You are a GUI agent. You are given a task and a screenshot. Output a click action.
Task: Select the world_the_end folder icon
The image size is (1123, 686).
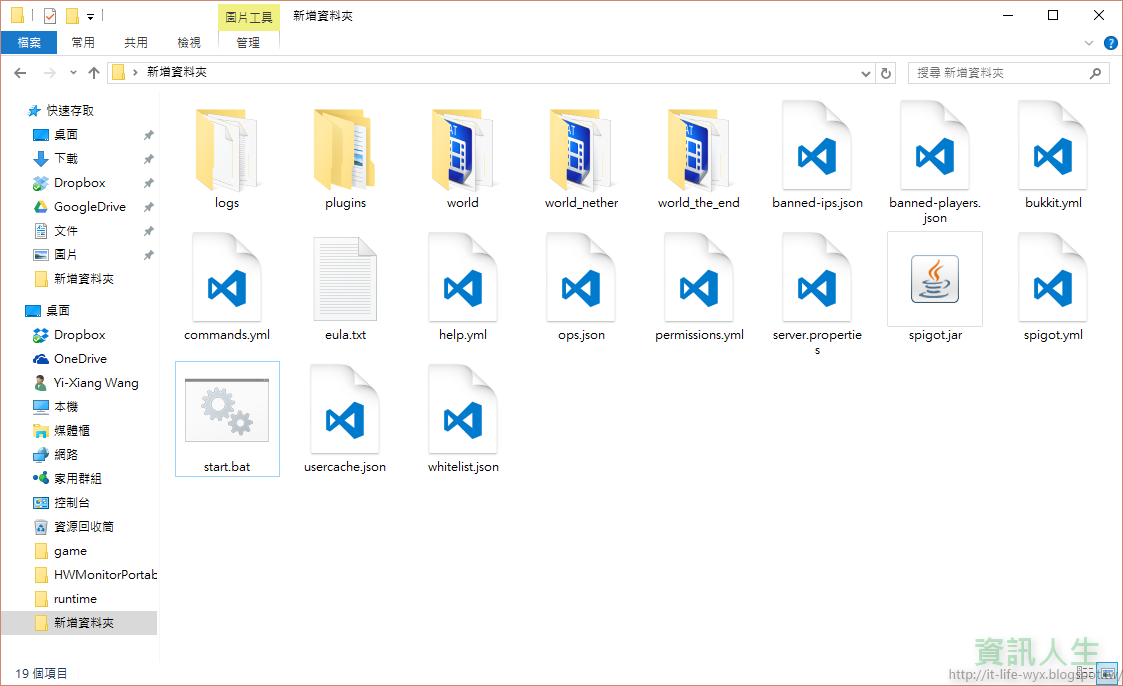click(698, 150)
